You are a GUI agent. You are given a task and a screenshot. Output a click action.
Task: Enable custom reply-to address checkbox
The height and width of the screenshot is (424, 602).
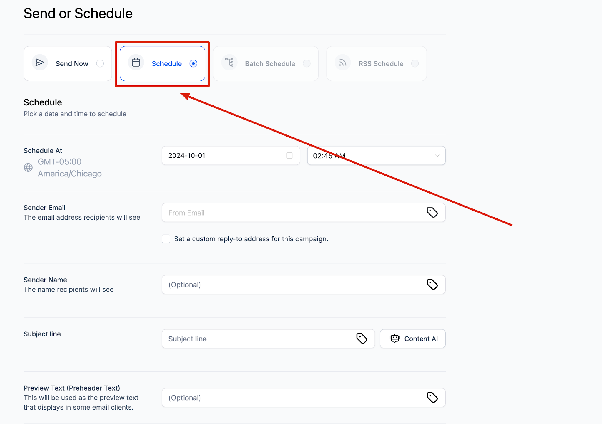pos(166,239)
